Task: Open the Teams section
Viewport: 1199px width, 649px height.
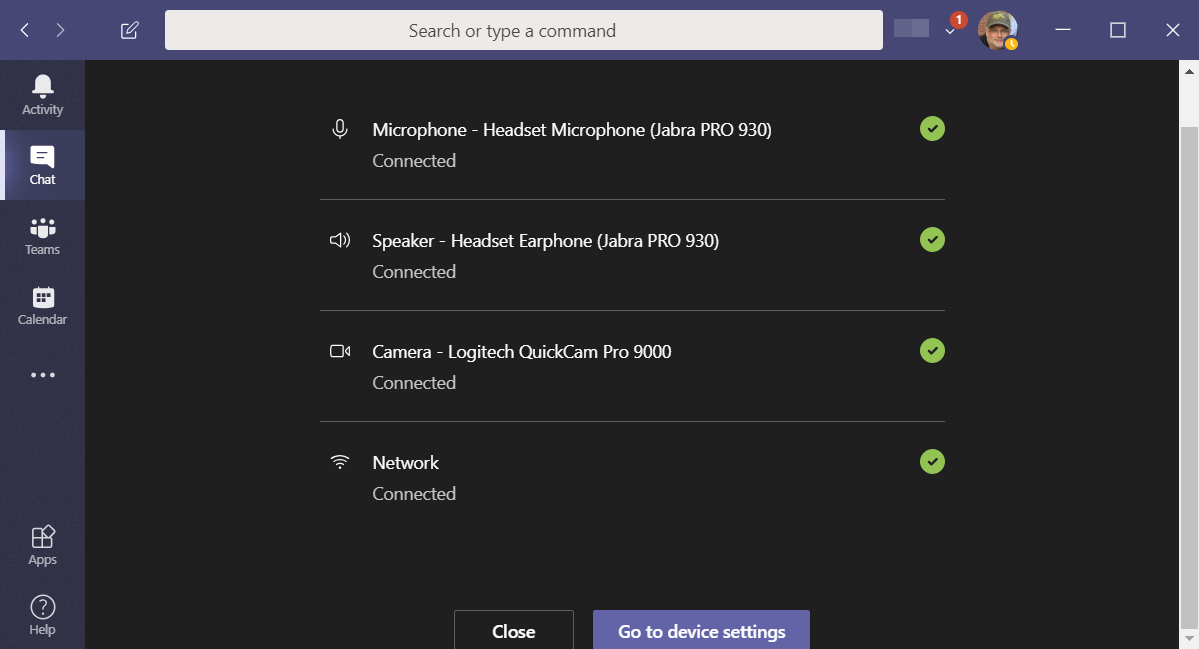Action: (42, 234)
